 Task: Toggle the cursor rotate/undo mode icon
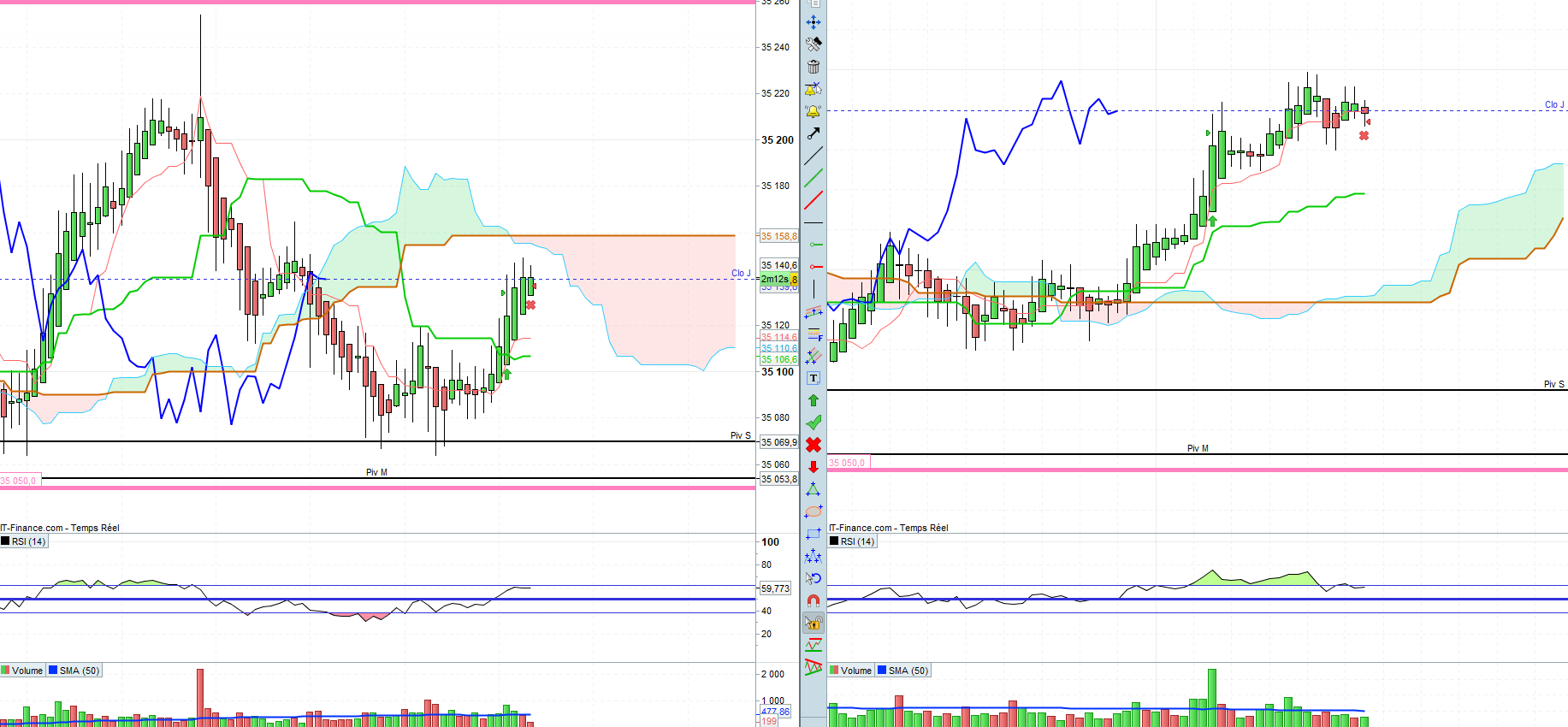coord(814,578)
